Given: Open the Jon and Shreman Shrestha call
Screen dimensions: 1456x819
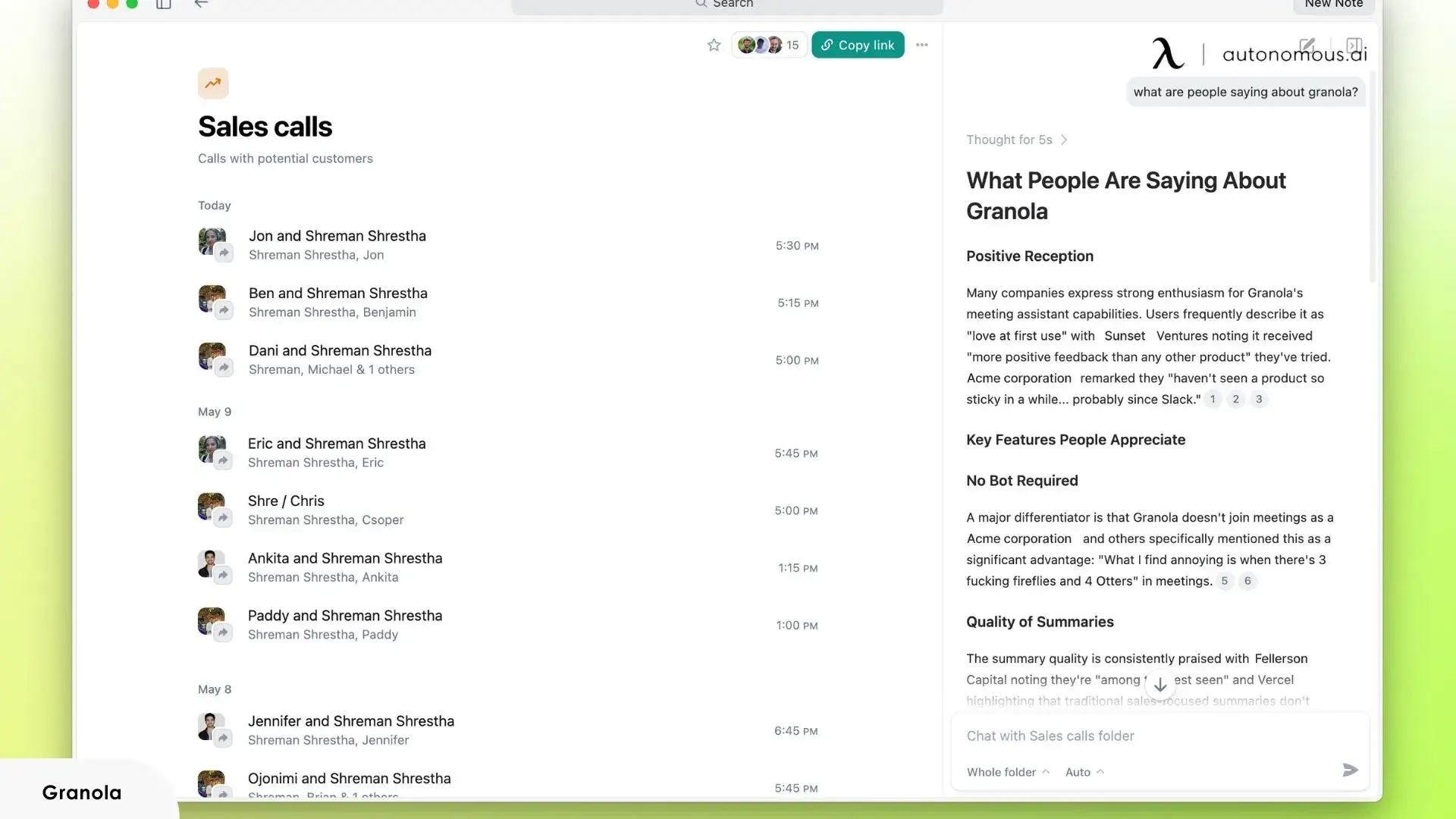Looking at the screenshot, I should (337, 236).
